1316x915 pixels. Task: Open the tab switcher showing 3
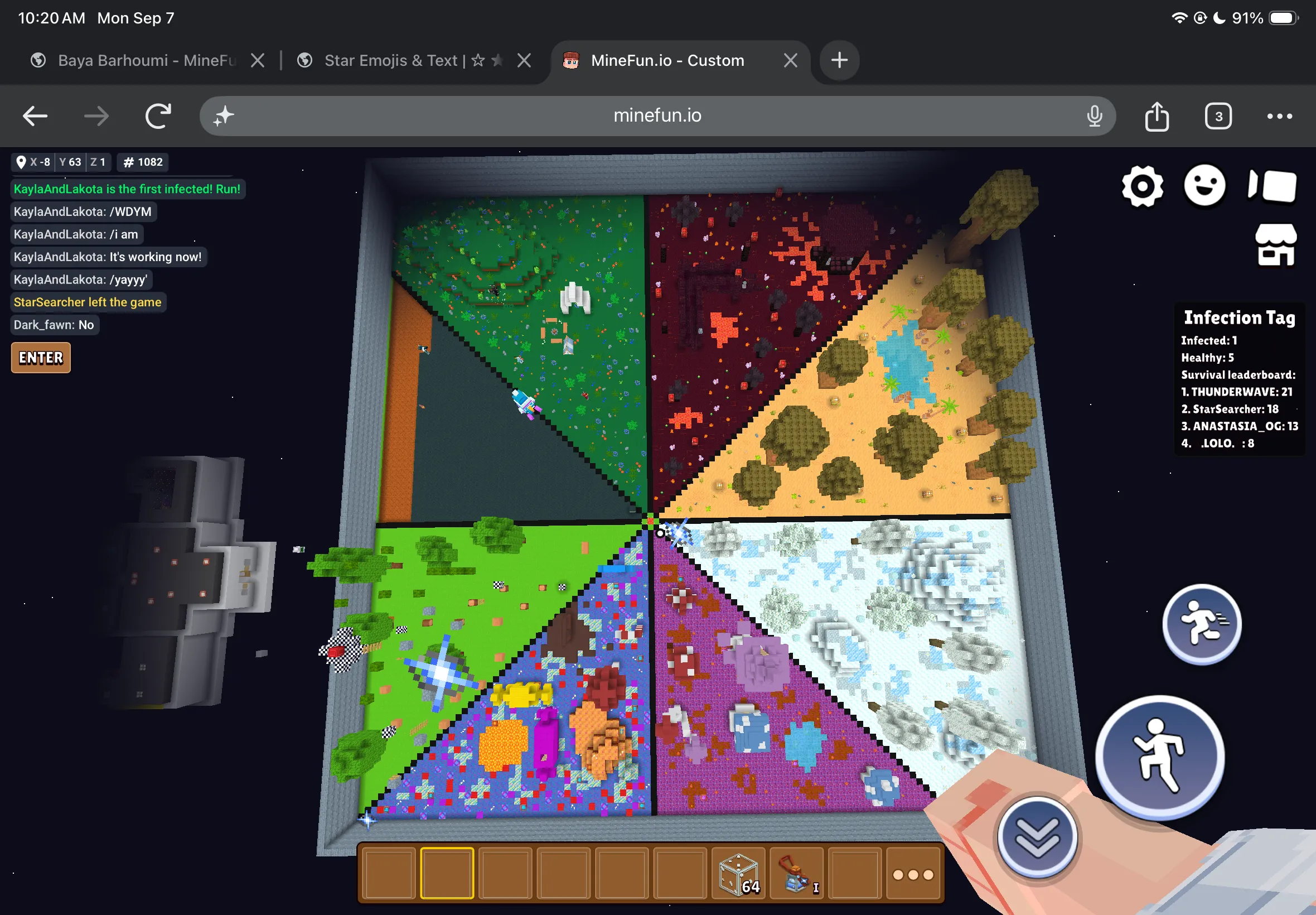pyautogui.click(x=1218, y=117)
